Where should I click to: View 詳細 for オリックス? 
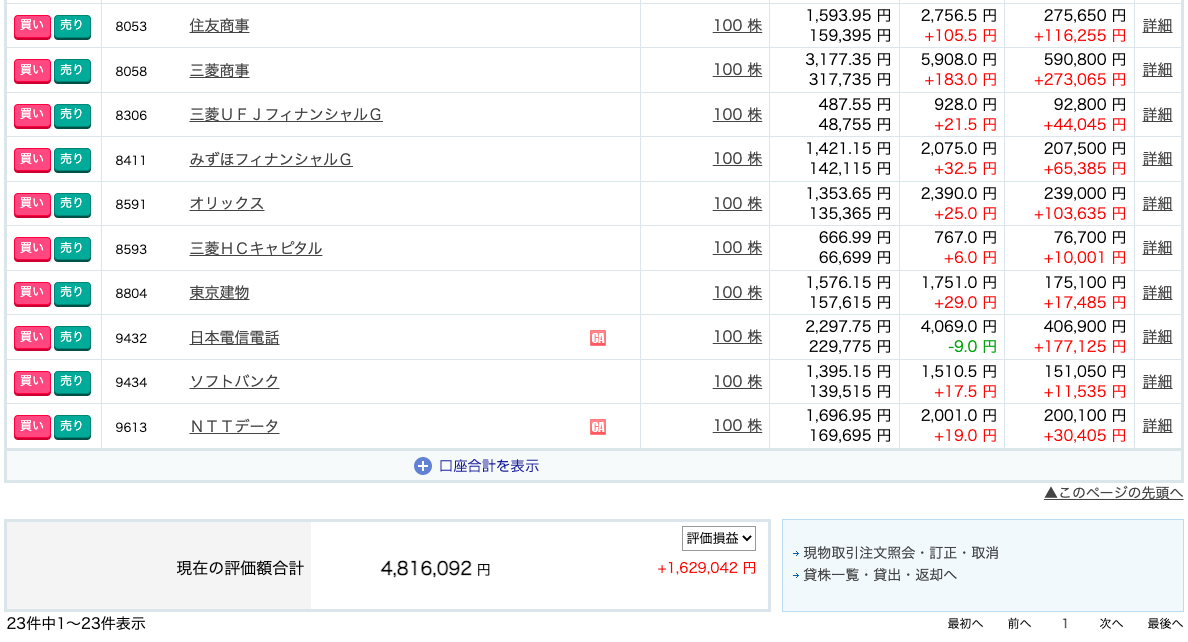[x=1157, y=204]
